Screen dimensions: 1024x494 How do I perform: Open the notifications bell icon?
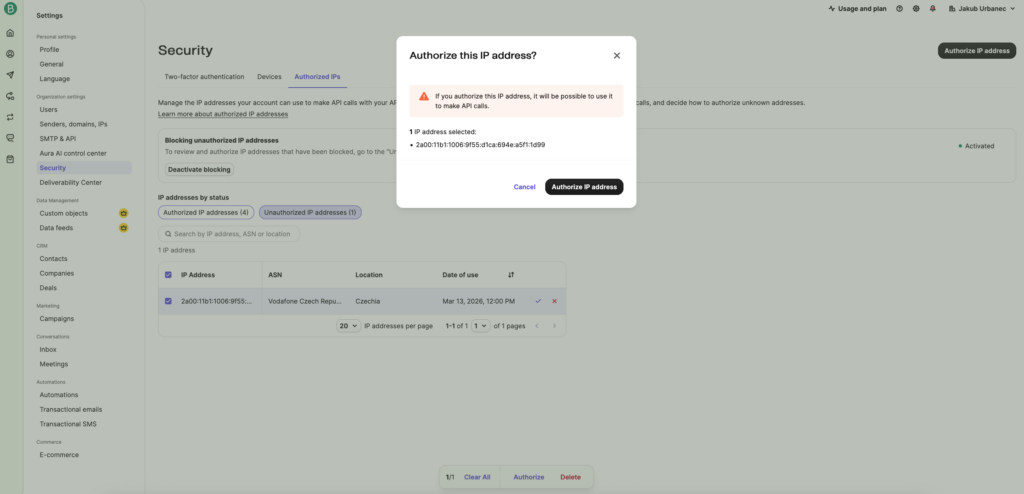[933, 8]
